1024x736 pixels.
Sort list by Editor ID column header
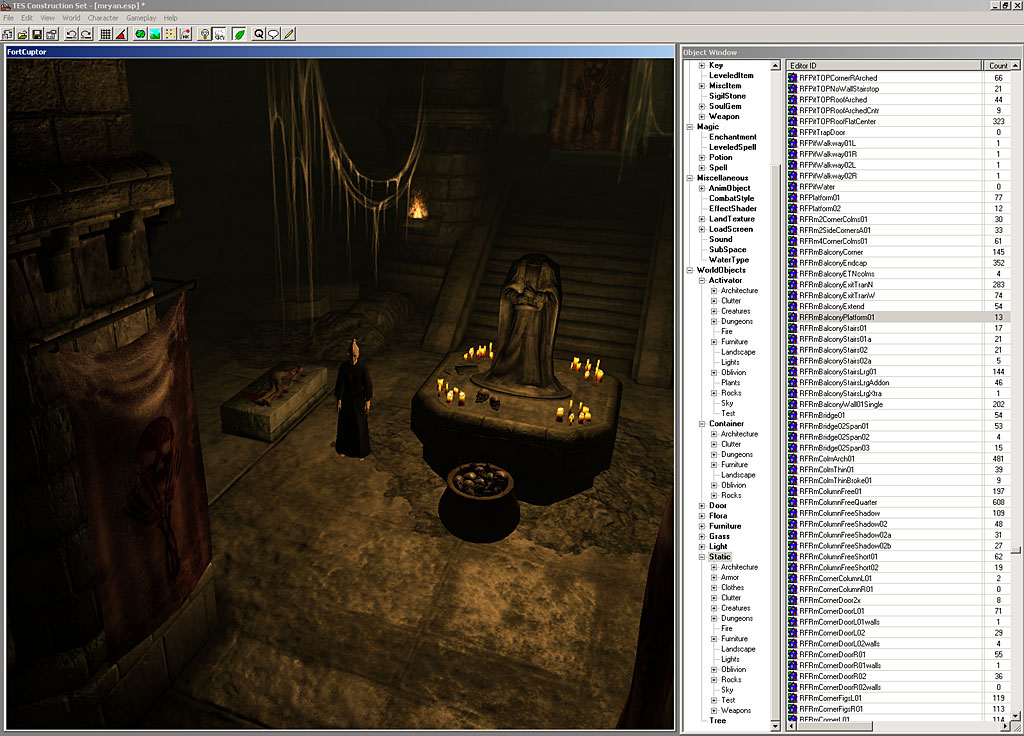click(x=884, y=65)
